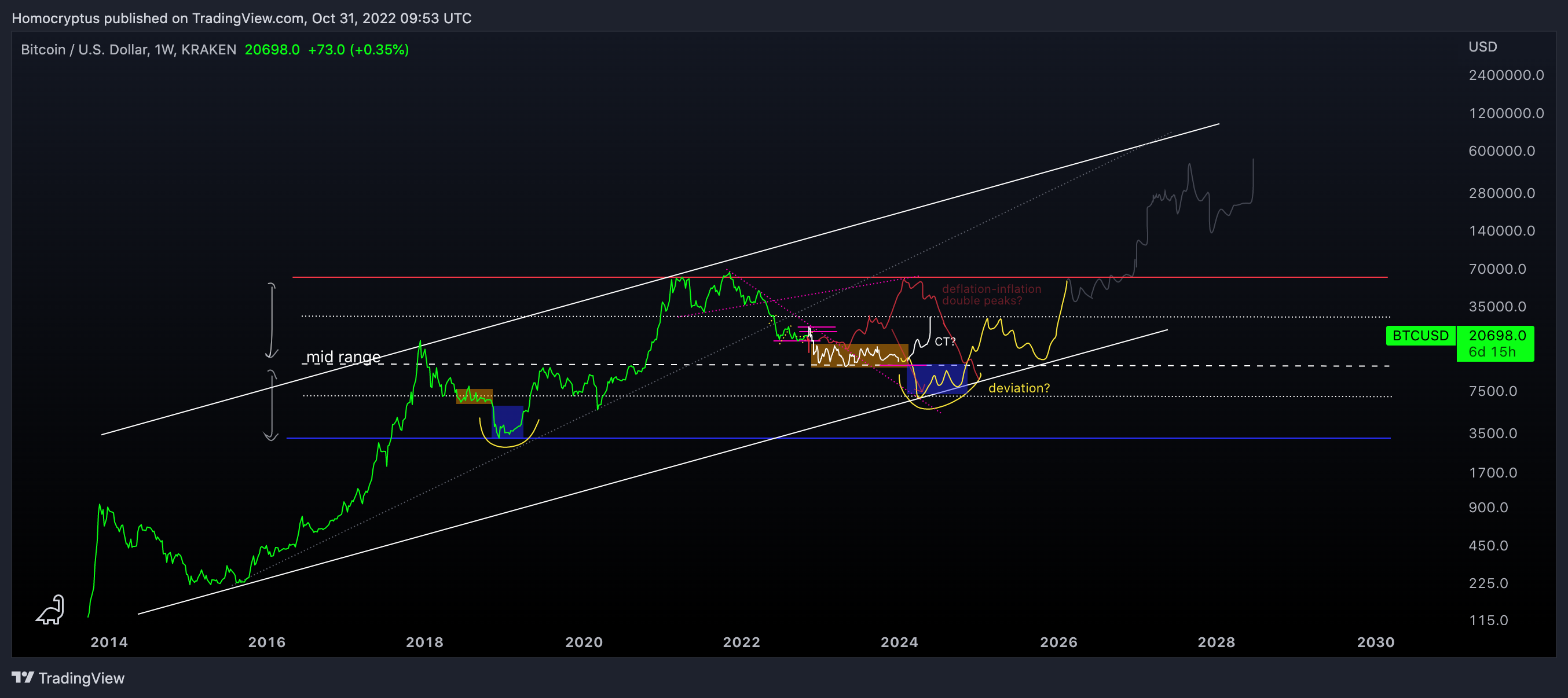Click the 115.0 price axis label
This screenshot has height=698, width=1568.
[1488, 620]
